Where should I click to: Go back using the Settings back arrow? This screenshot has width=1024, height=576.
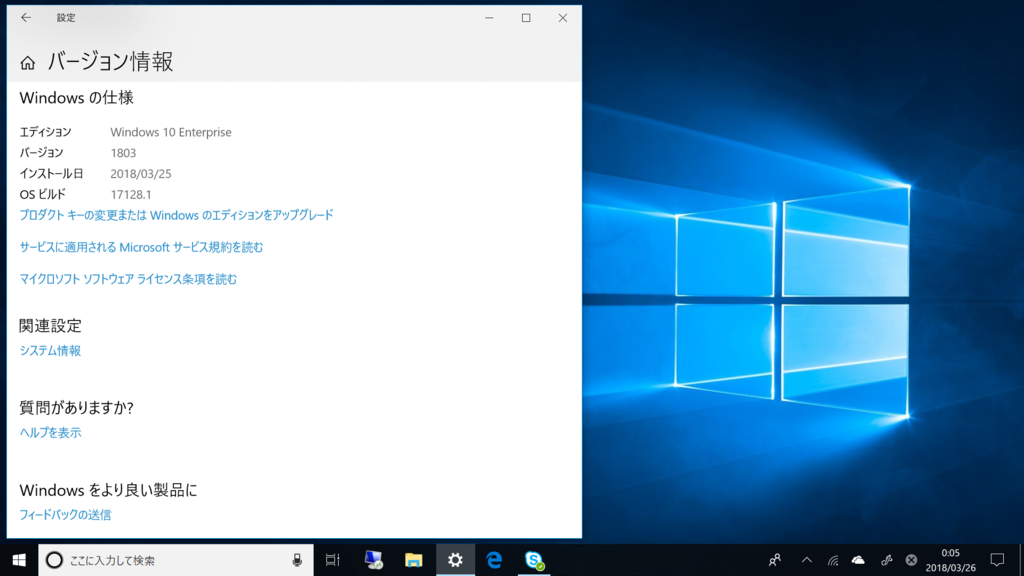pos(25,18)
